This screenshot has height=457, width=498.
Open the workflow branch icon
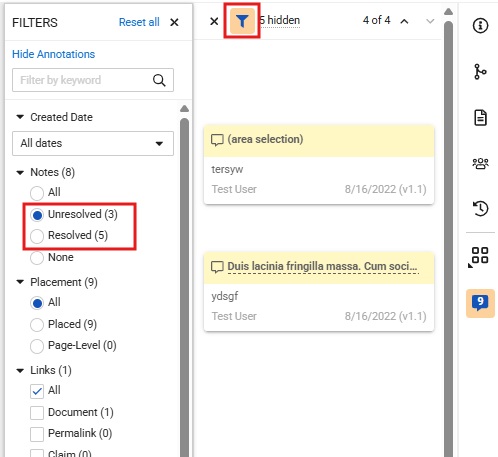[x=480, y=72]
